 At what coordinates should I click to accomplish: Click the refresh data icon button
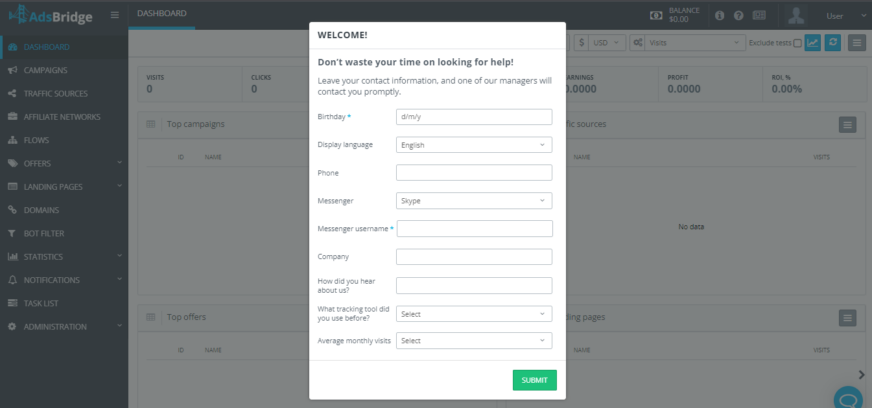coord(833,43)
